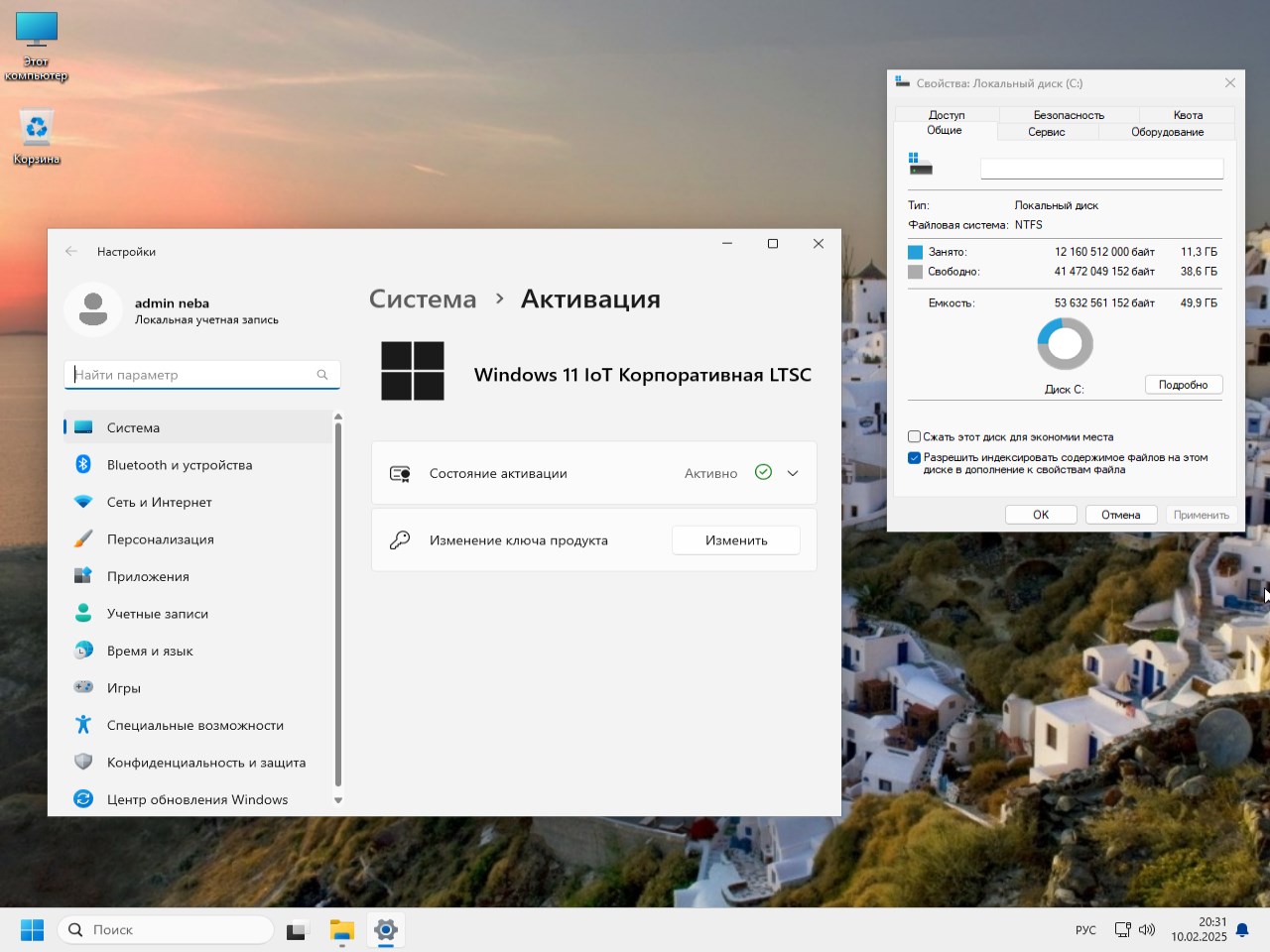Click the disk usage donut chart
The image size is (1270, 952).
(1065, 345)
